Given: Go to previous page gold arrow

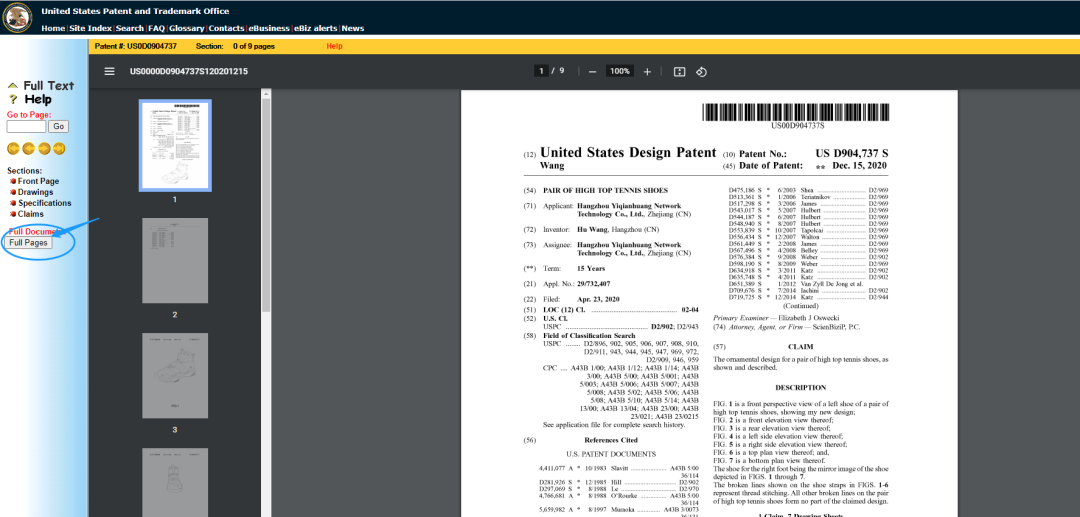Looking at the screenshot, I should tap(28, 148).
